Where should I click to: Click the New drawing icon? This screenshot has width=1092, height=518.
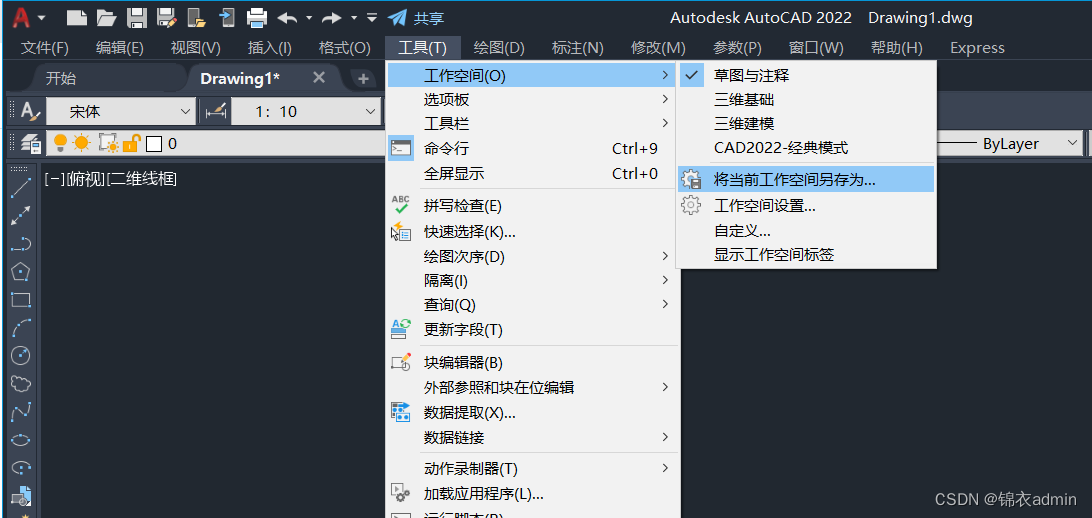click(x=79, y=17)
